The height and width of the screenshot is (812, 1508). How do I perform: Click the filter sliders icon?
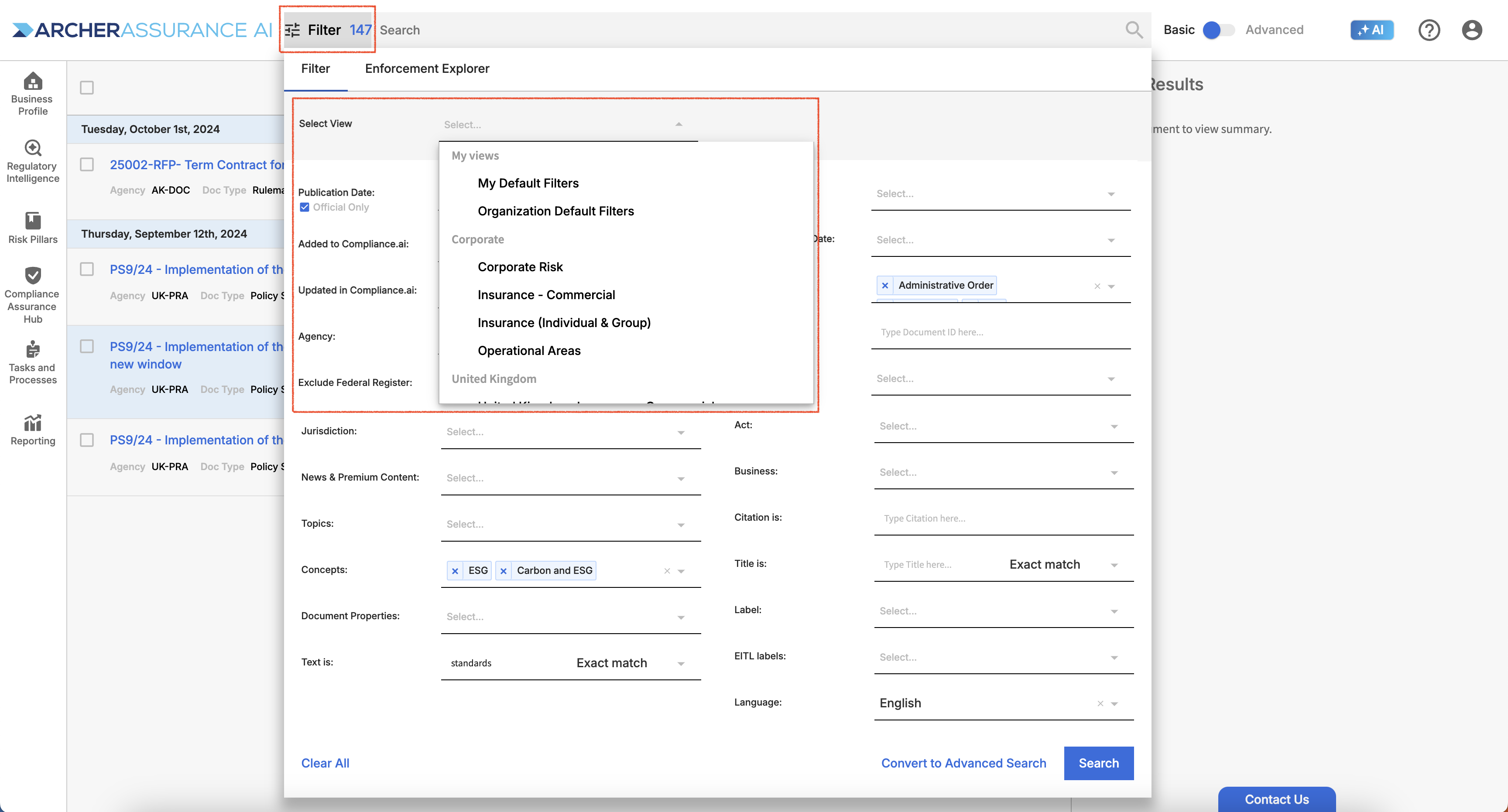(x=292, y=30)
